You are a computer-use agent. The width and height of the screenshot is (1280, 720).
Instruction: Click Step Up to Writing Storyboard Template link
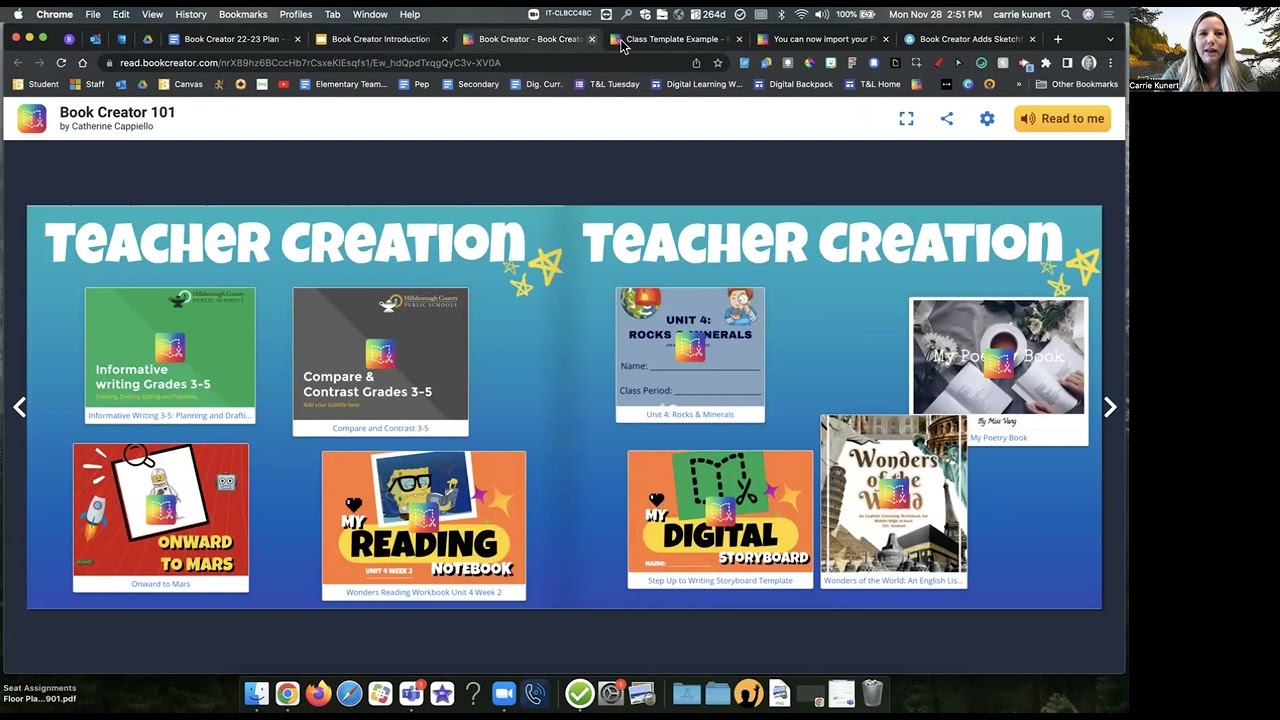click(x=720, y=580)
